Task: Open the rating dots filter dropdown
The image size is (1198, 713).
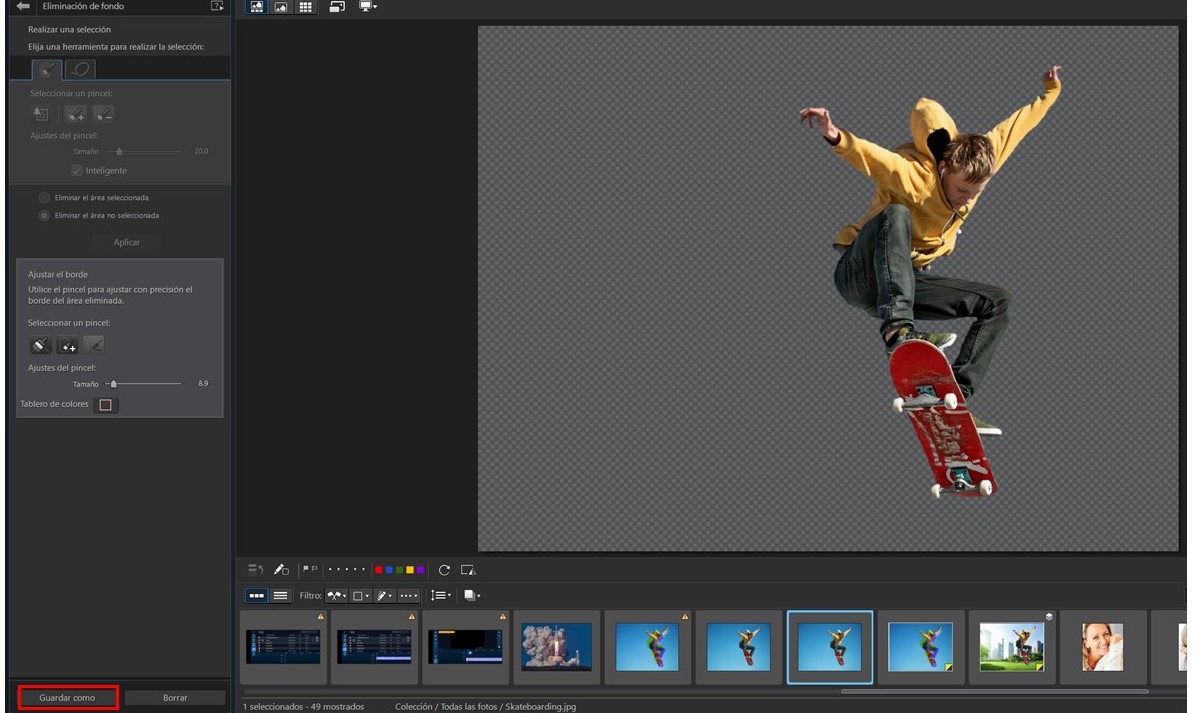Action: (409, 595)
